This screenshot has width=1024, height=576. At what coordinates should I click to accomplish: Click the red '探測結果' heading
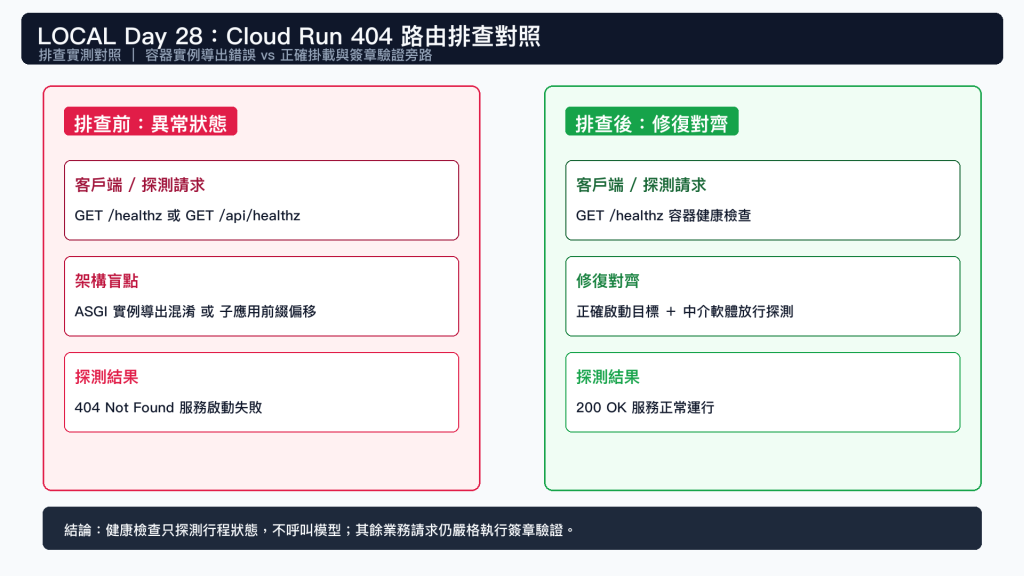point(106,377)
